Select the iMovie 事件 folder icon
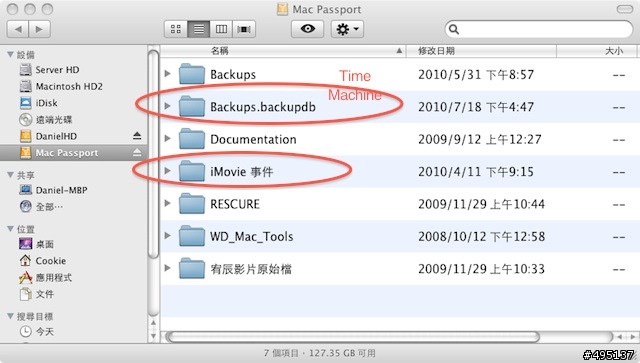The width and height of the screenshot is (640, 363). pyautogui.click(x=192, y=171)
